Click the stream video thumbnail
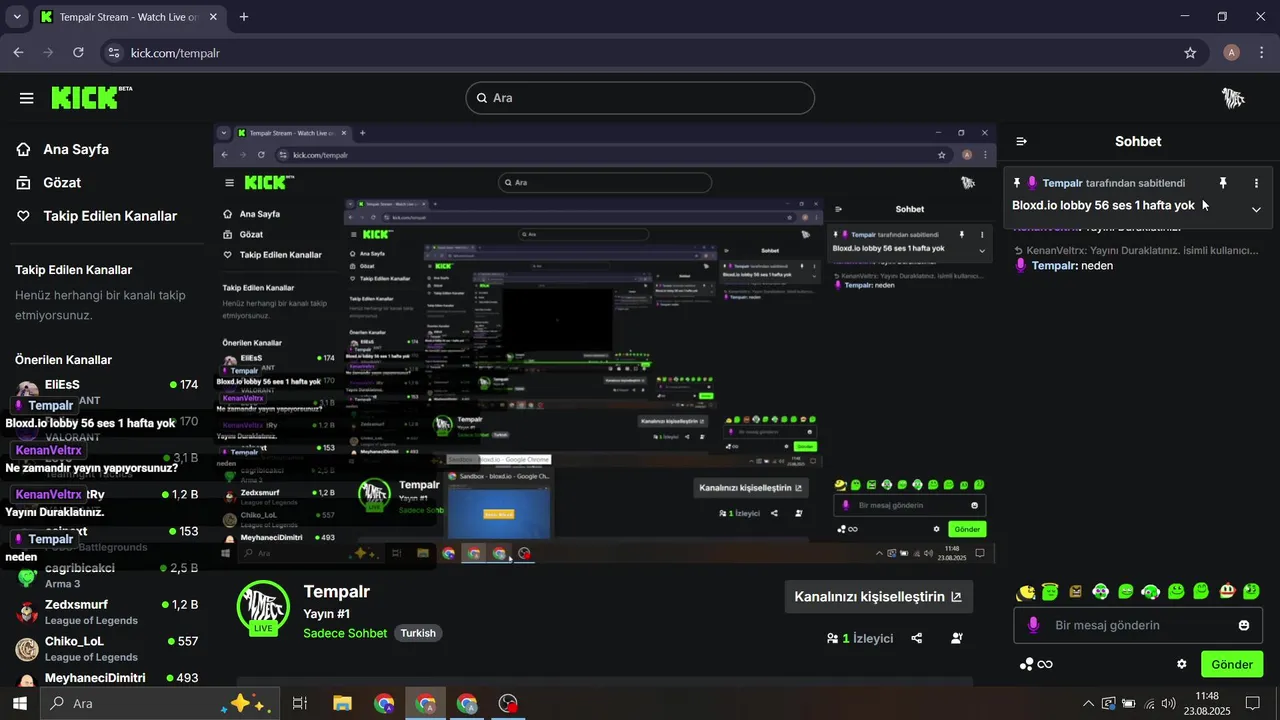This screenshot has height=720, width=1280. coord(604,343)
